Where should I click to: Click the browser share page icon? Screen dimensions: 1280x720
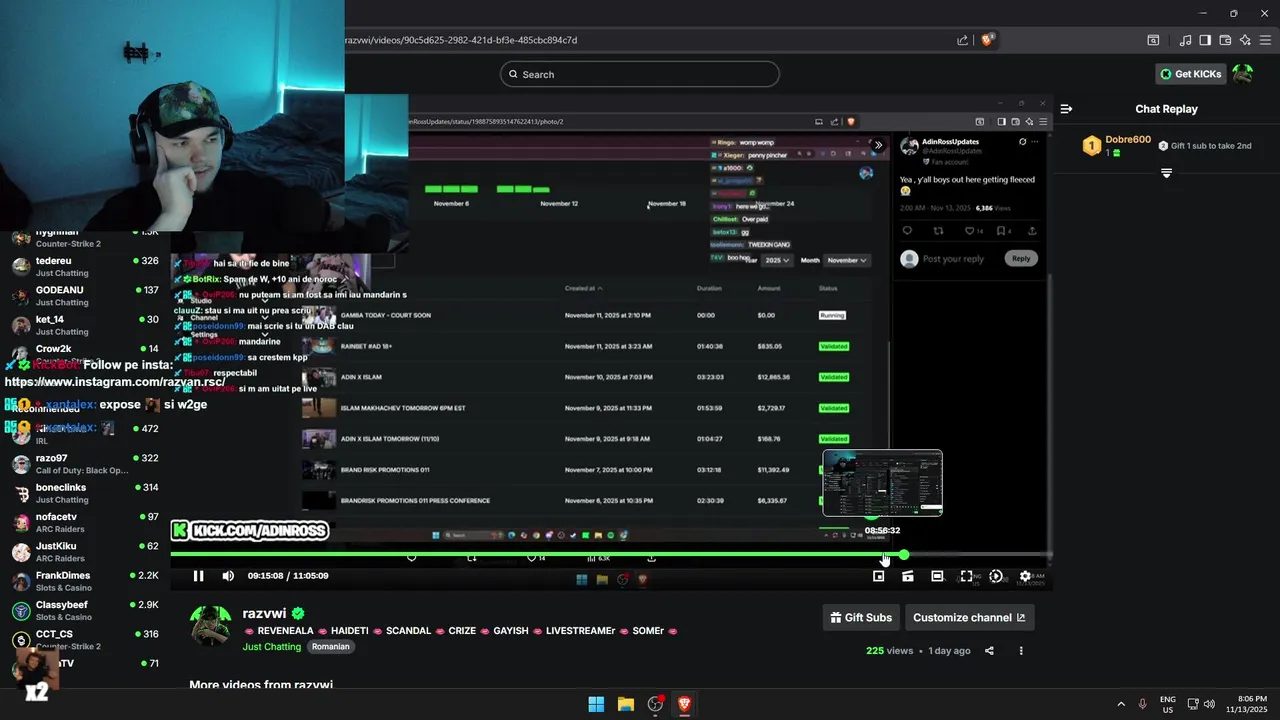pos(962,40)
